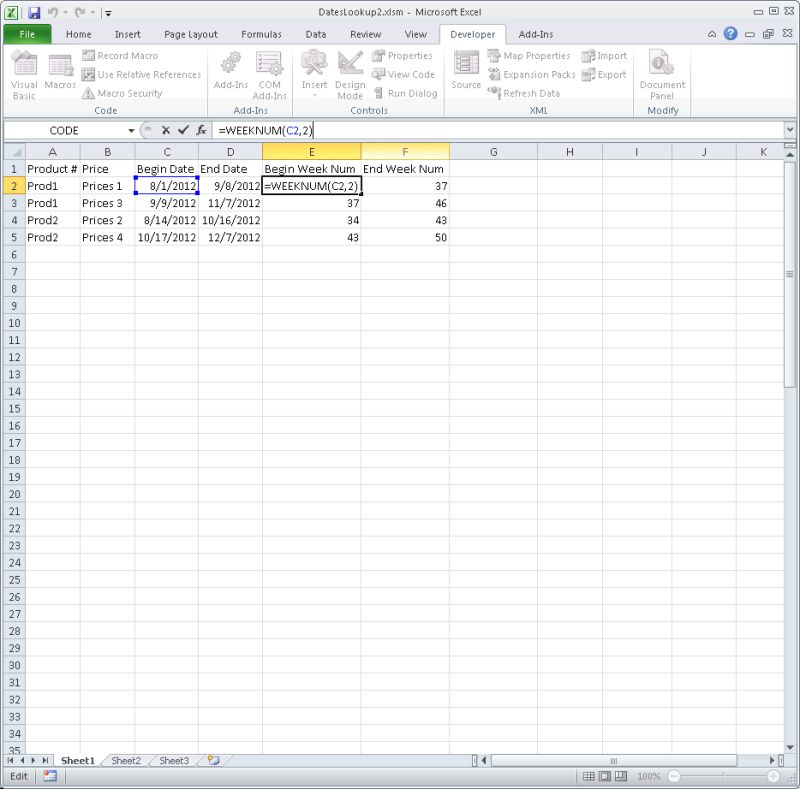Click the Import icon in XML group
The width and height of the screenshot is (800, 789).
click(x=603, y=56)
